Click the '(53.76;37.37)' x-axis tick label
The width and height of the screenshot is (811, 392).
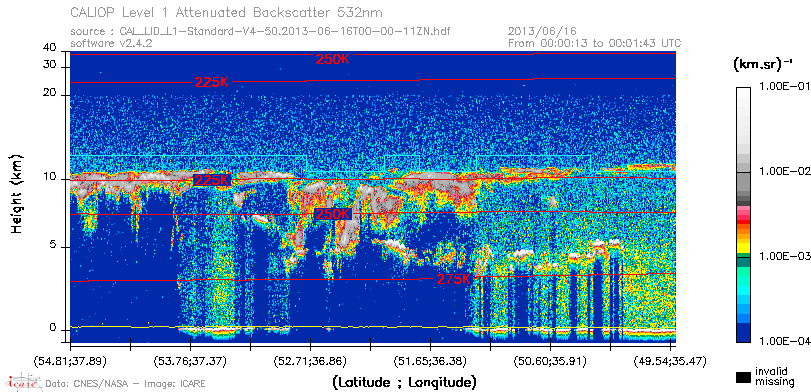[191, 360]
